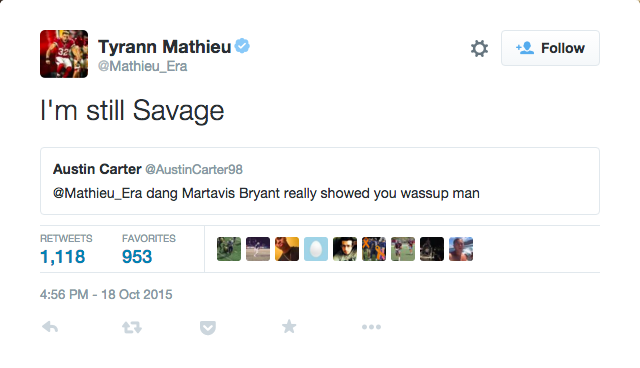Viewport: 640px width, 368px height.
Task: Visit the @Mathieu_Era handle link
Action: click(x=142, y=66)
